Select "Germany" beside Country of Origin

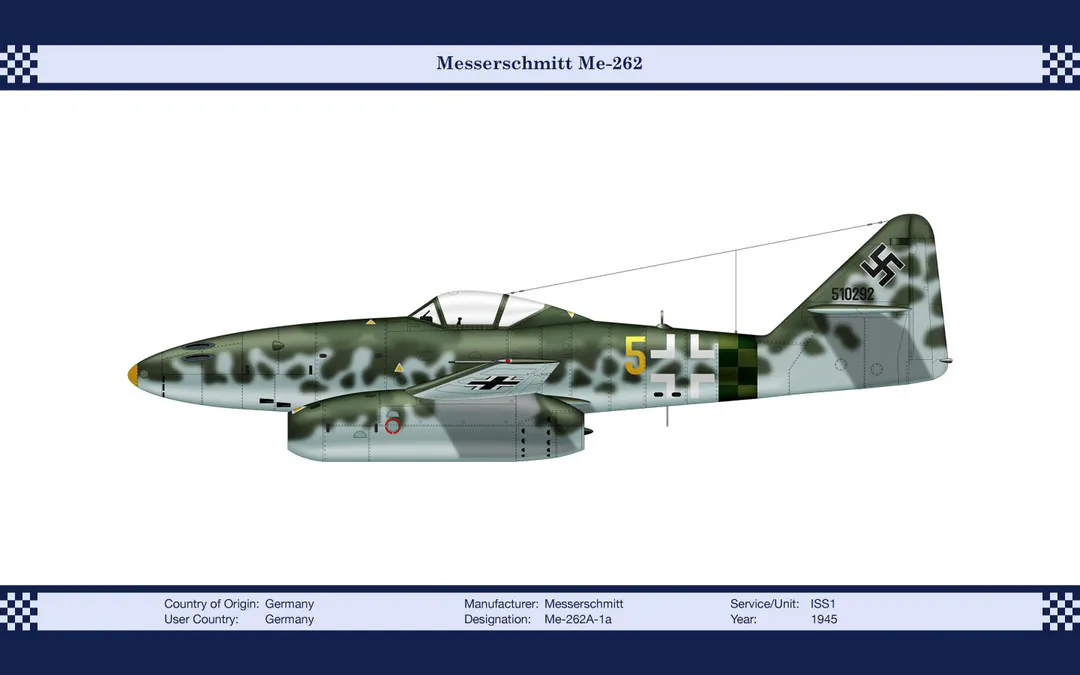coord(289,604)
